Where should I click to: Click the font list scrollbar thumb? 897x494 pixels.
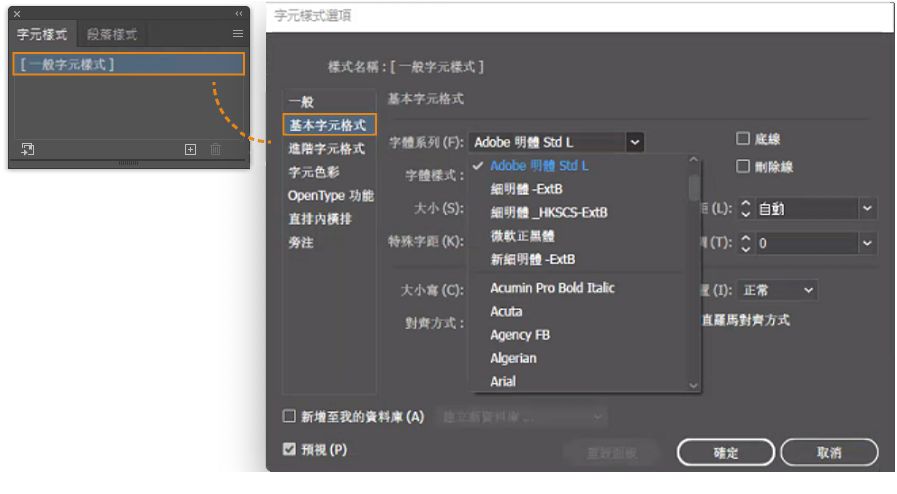(x=694, y=188)
